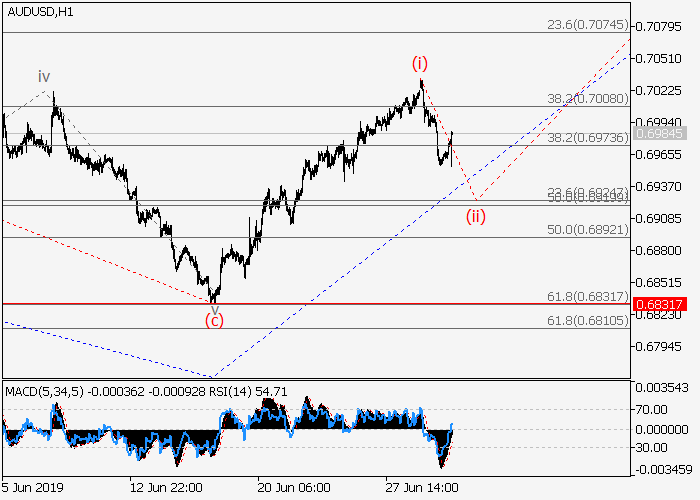The image size is (700, 500).
Task: Select the 12 Jun 22:00 time marker
Action: [164, 487]
